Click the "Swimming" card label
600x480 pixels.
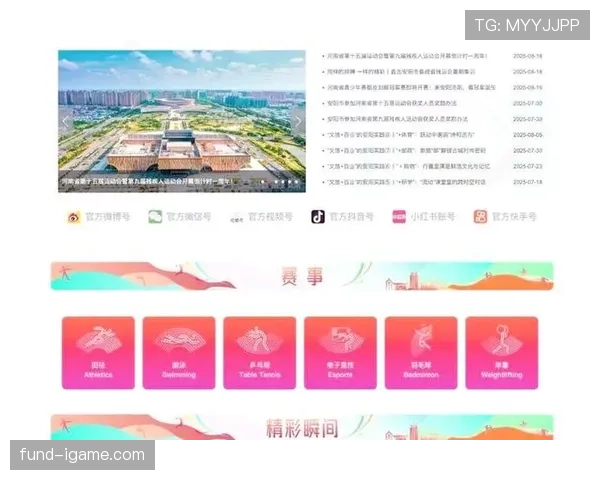pyautogui.click(x=179, y=375)
